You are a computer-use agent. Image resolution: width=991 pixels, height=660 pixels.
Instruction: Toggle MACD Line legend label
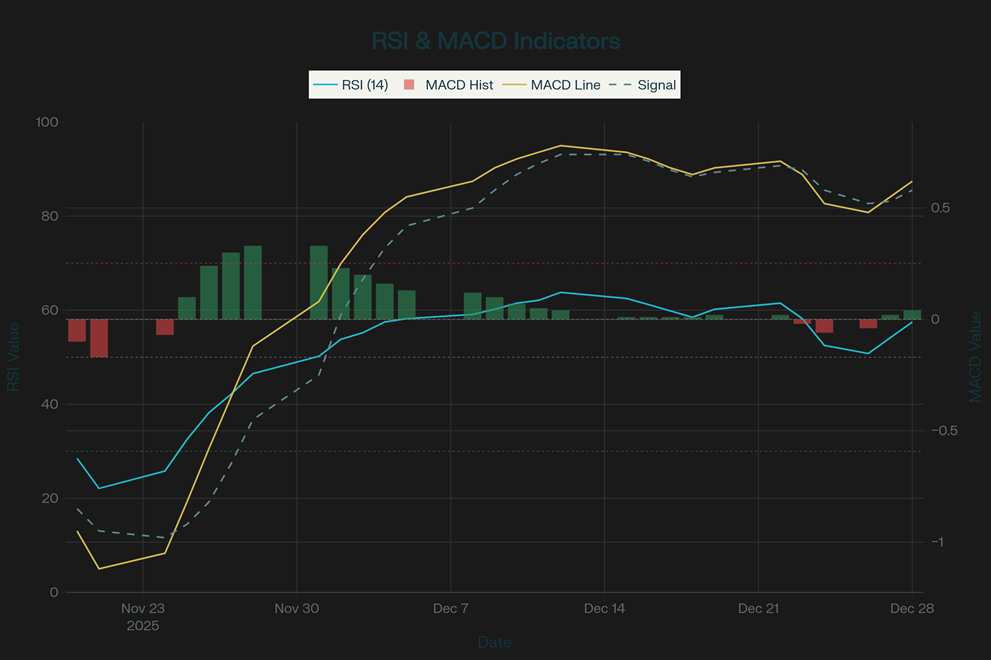(x=566, y=85)
